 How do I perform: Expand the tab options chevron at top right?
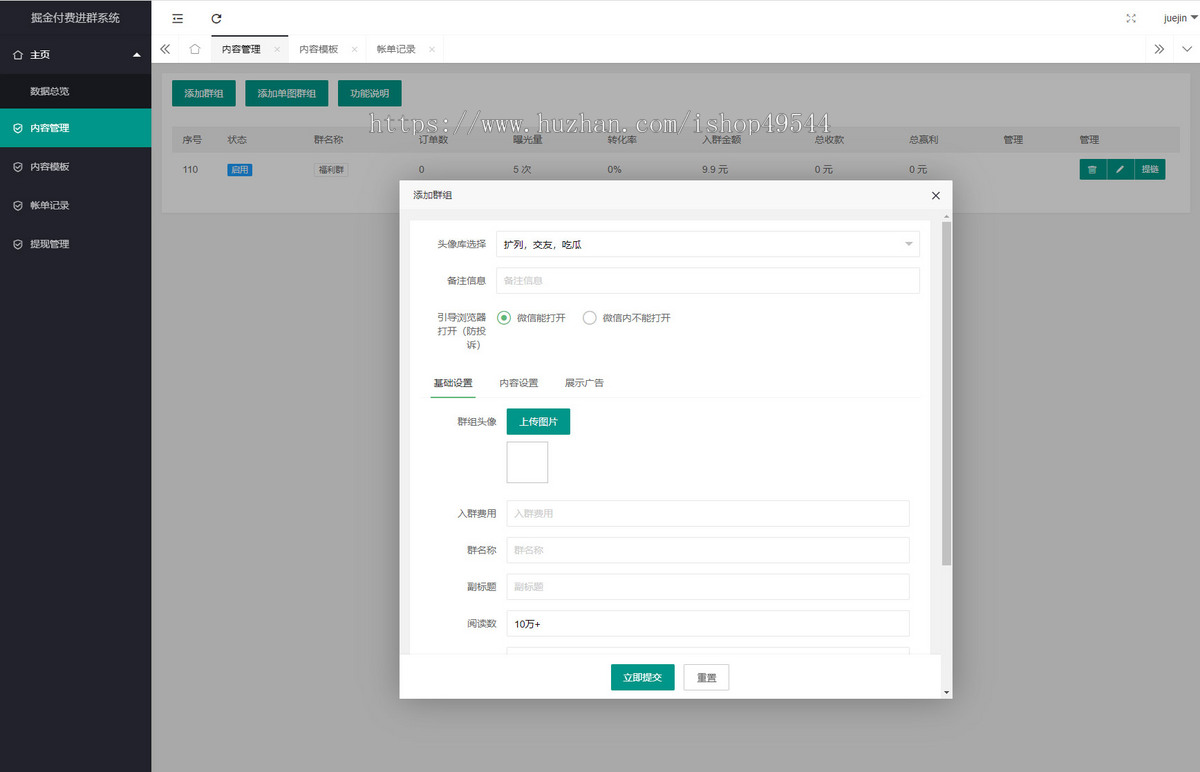pyautogui.click(x=1186, y=49)
